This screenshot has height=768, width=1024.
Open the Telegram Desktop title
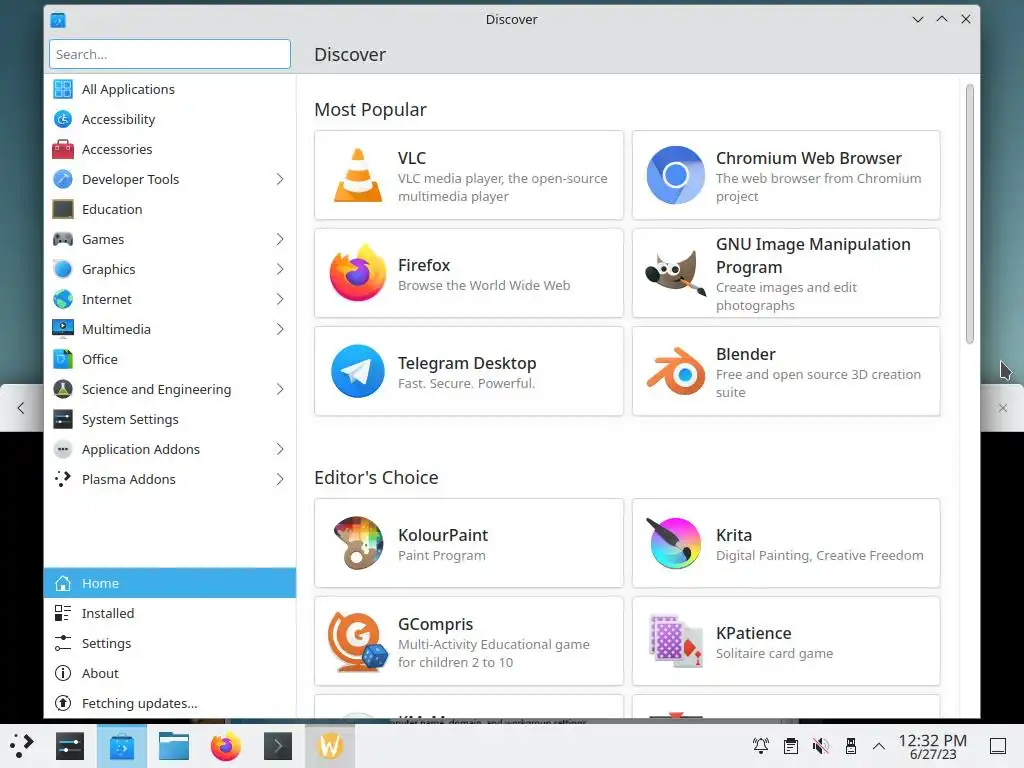click(x=467, y=363)
